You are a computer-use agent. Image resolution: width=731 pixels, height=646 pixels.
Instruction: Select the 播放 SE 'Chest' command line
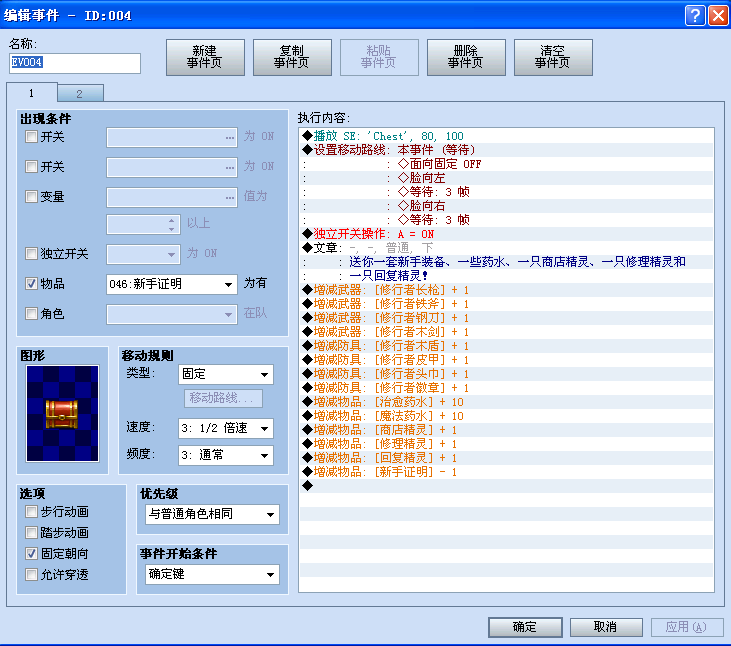tap(506, 136)
